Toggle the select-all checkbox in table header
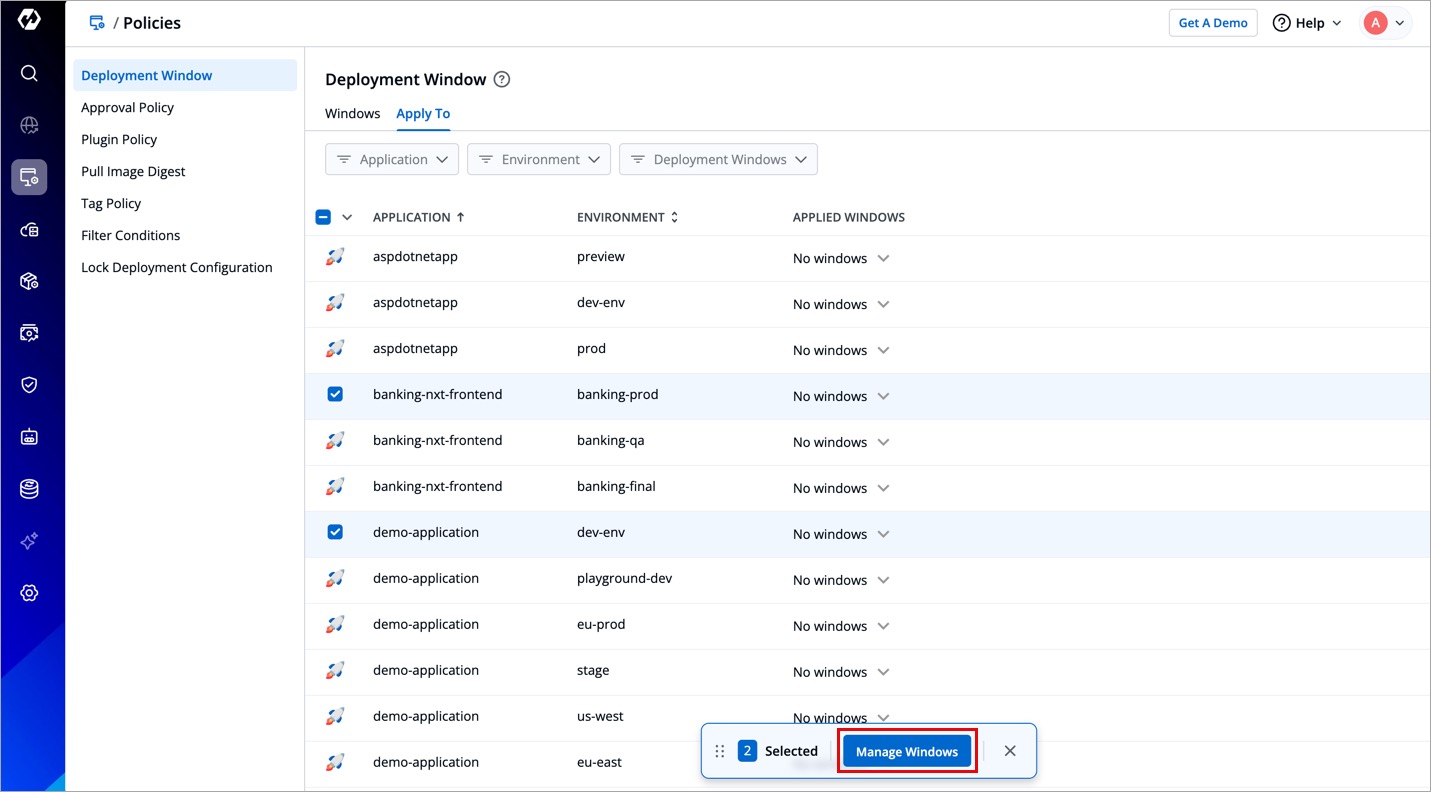Image resolution: width=1431 pixels, height=792 pixels. (x=323, y=217)
